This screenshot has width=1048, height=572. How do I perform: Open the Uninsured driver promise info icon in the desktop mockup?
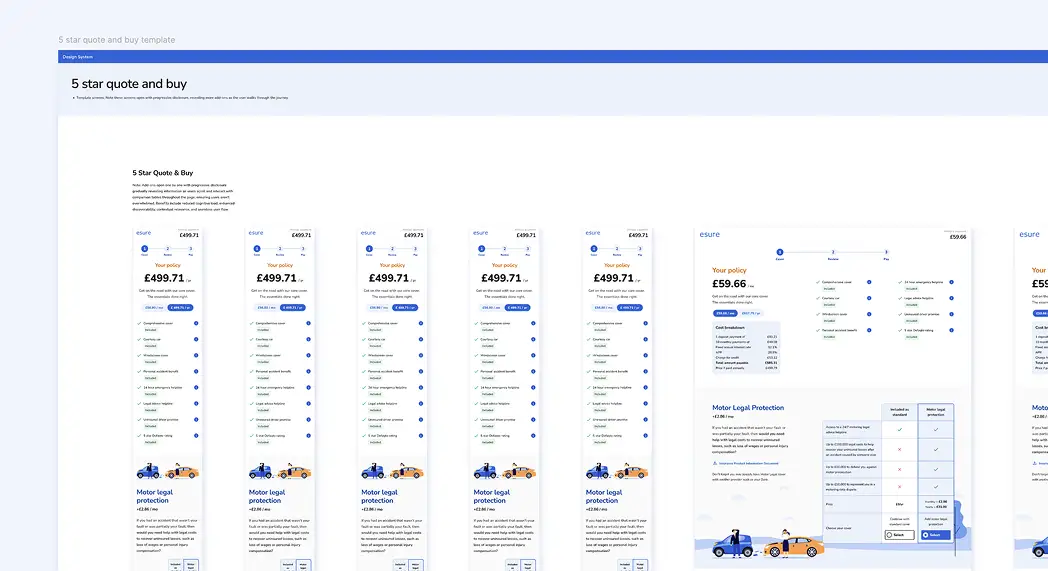coord(951,313)
